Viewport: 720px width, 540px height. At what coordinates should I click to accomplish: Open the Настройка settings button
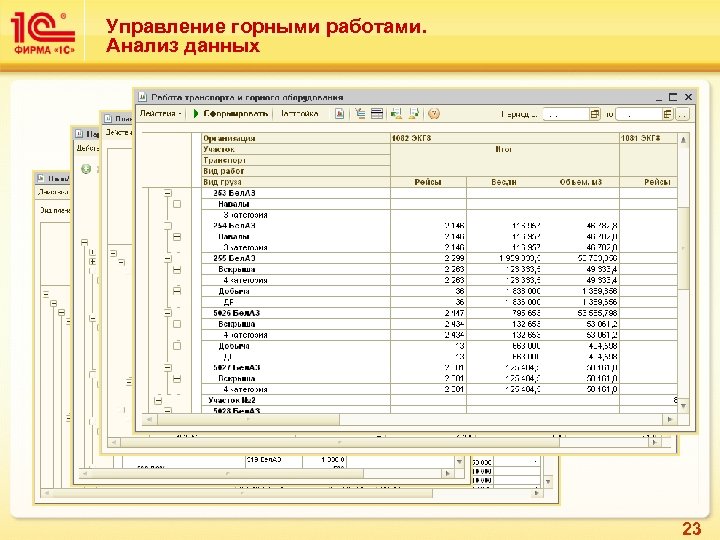(299, 113)
